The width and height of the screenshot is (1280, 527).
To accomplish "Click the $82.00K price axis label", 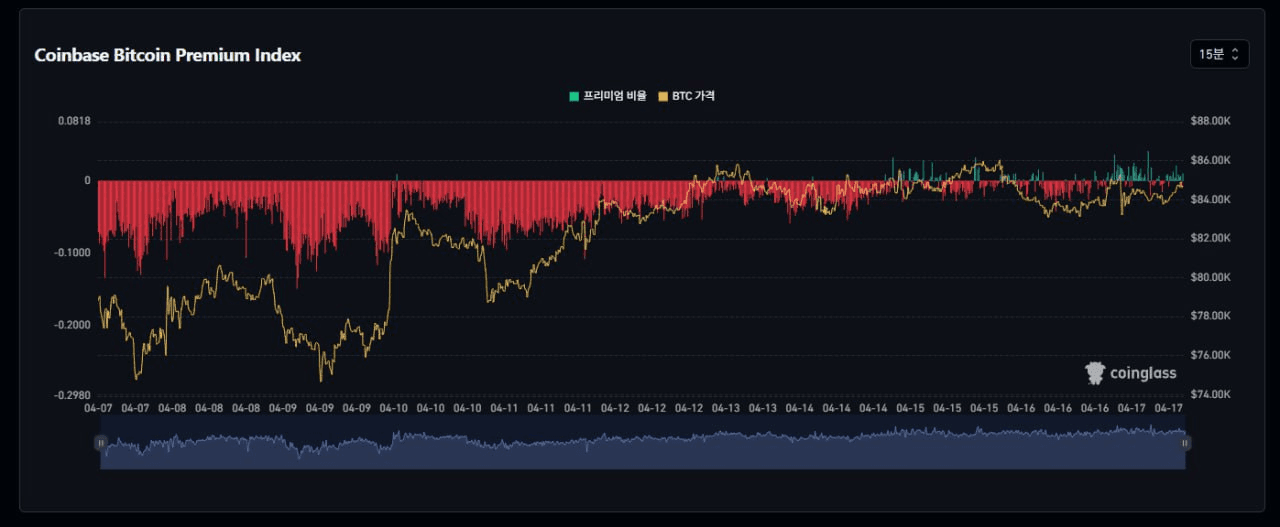I will click(1209, 238).
